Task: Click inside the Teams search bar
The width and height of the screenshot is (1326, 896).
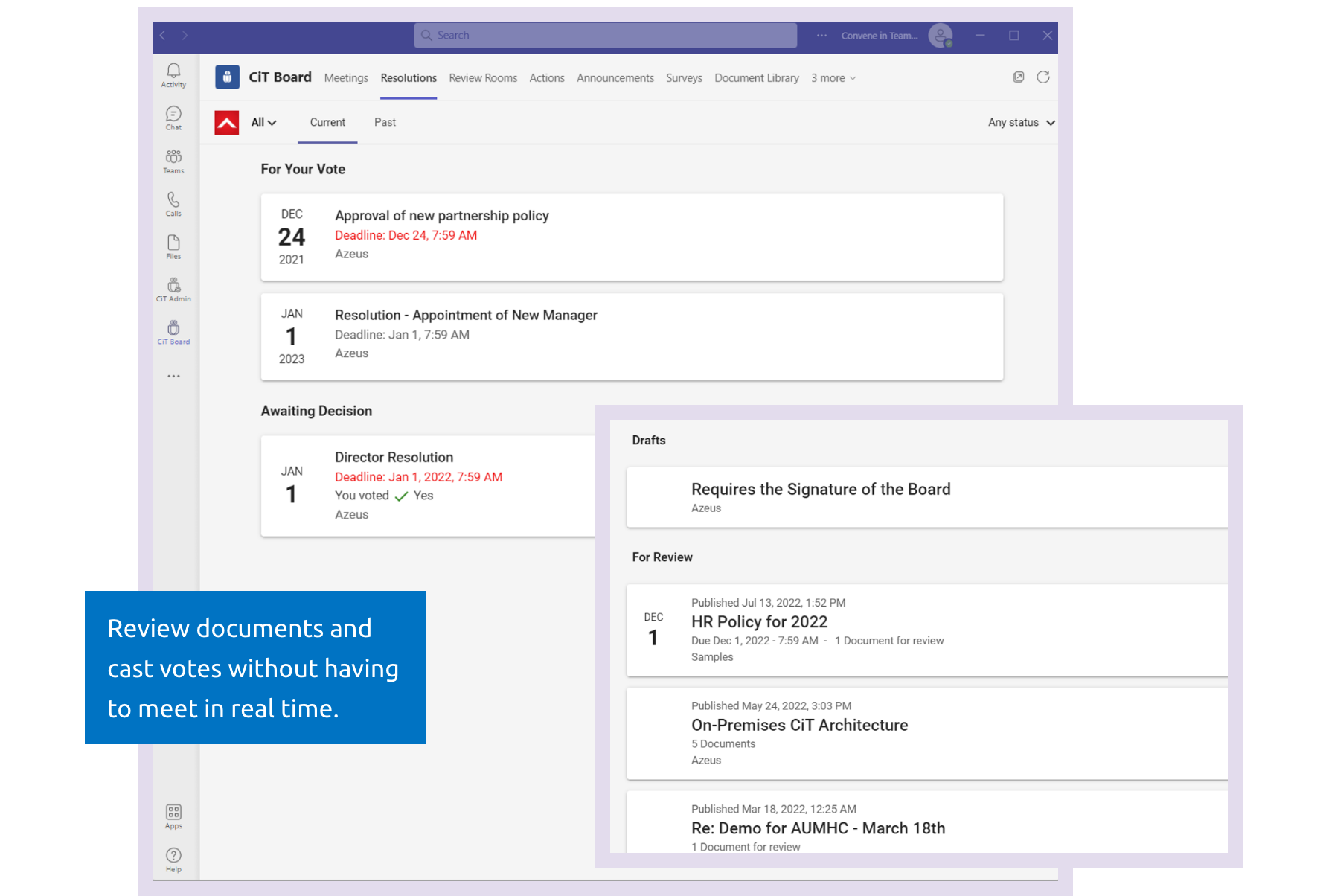Action: click(x=604, y=35)
